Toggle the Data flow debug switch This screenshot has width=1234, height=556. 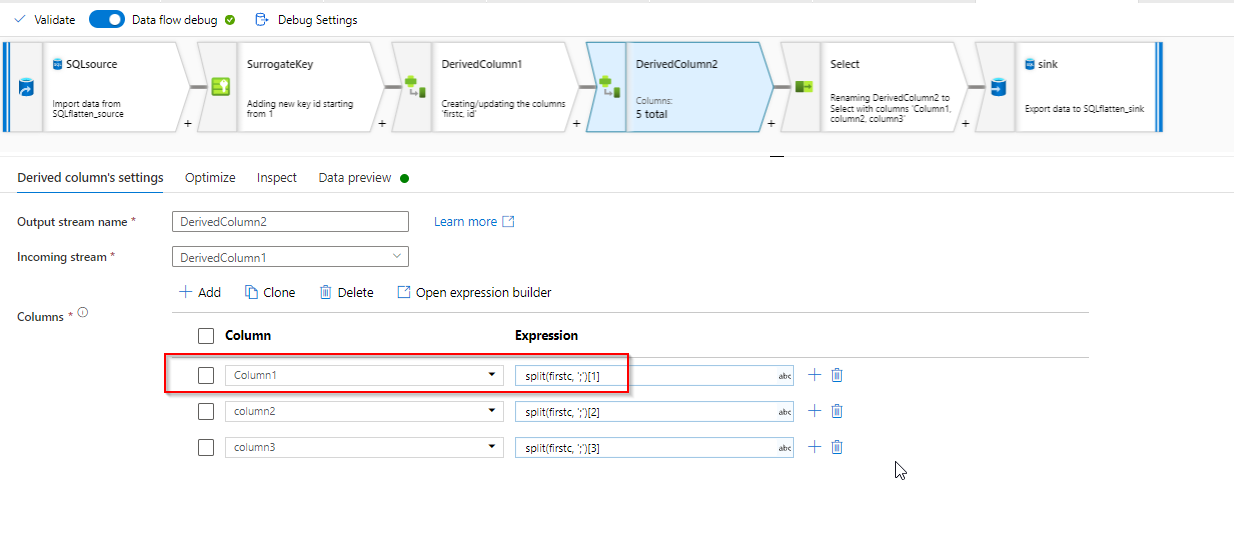click(x=107, y=19)
